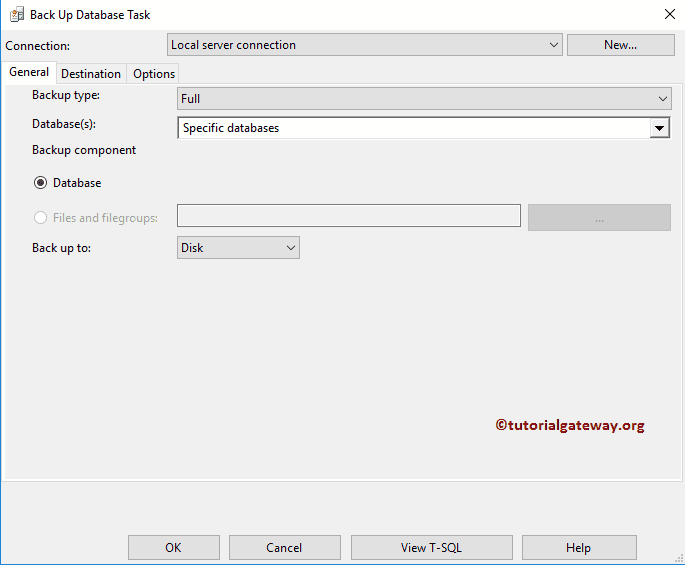Click the Files and filegroups text field

coord(349,215)
